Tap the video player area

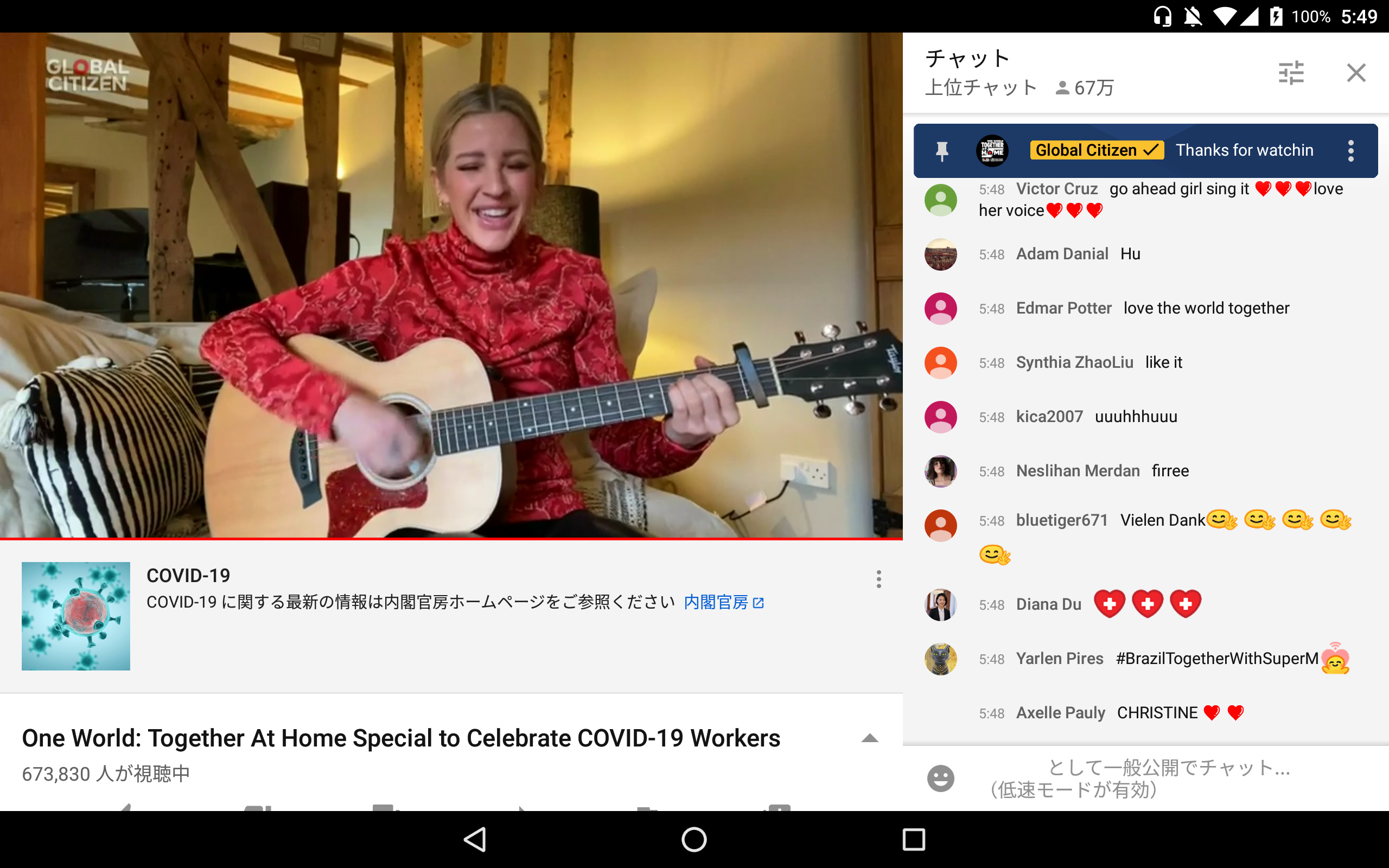[x=451, y=285]
